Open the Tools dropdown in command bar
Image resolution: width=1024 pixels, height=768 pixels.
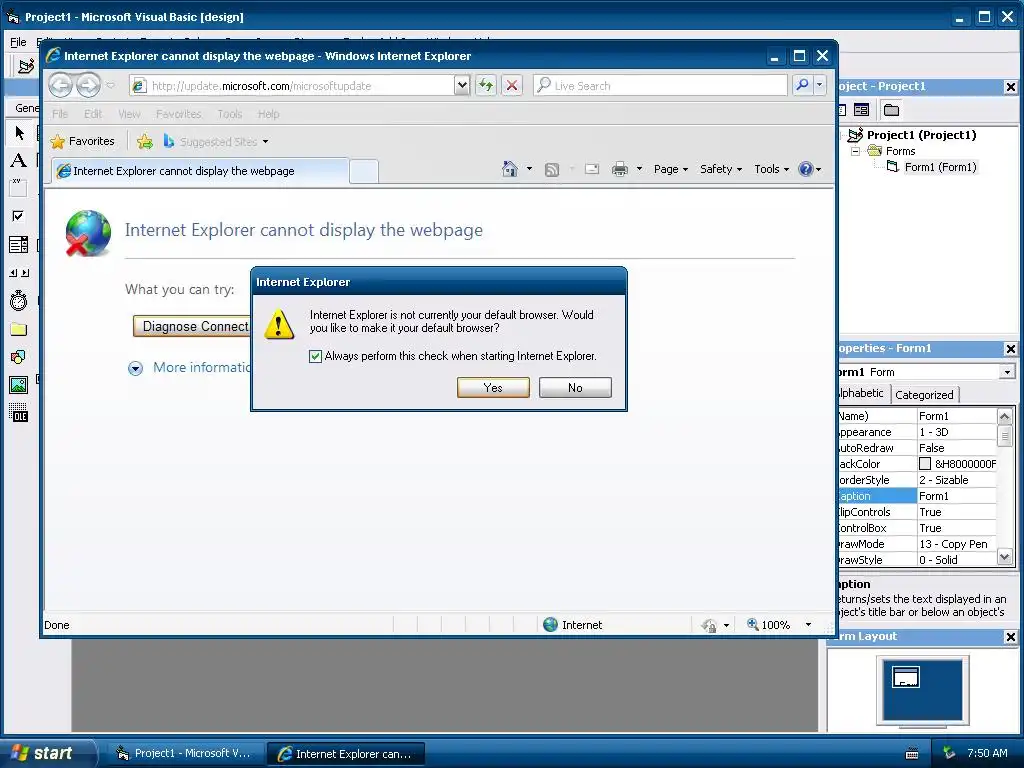771,169
